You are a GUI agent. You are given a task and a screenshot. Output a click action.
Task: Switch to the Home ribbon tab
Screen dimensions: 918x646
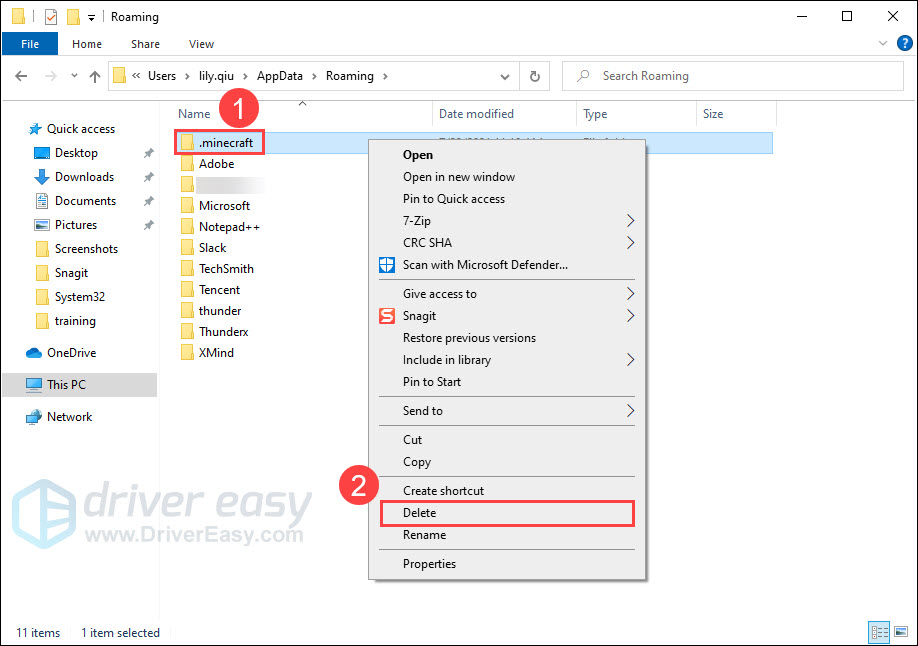point(87,44)
